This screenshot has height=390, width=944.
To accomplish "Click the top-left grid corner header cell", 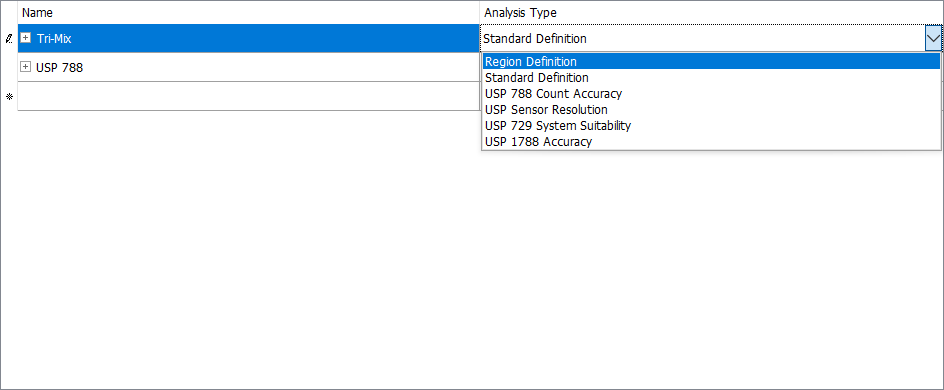I will coord(9,12).
